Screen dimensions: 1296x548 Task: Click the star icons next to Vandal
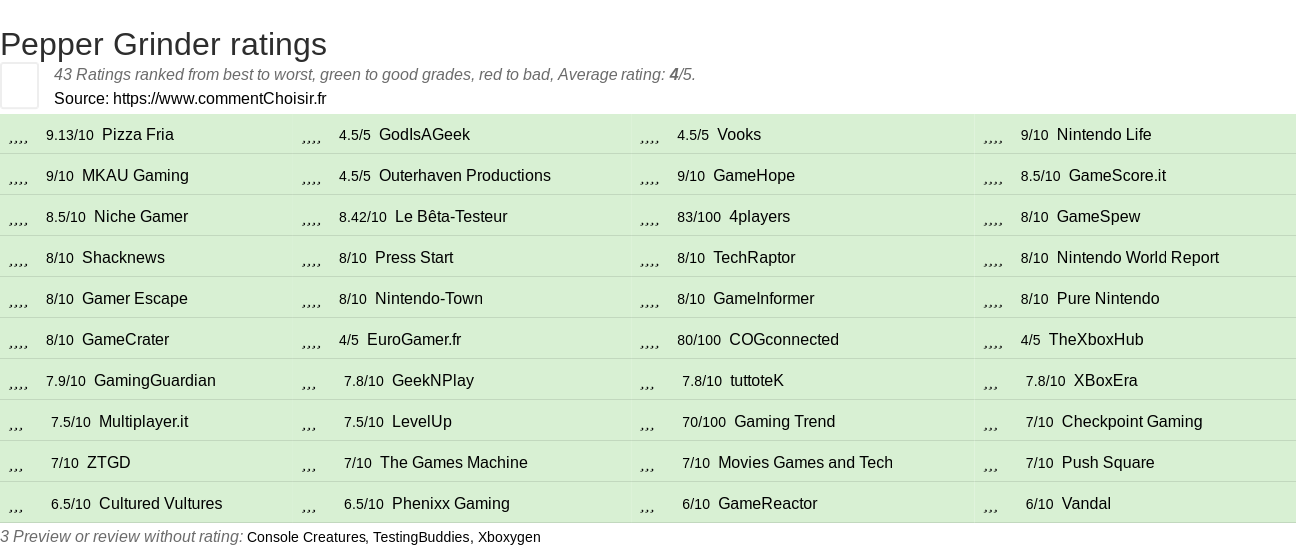[x=991, y=505]
